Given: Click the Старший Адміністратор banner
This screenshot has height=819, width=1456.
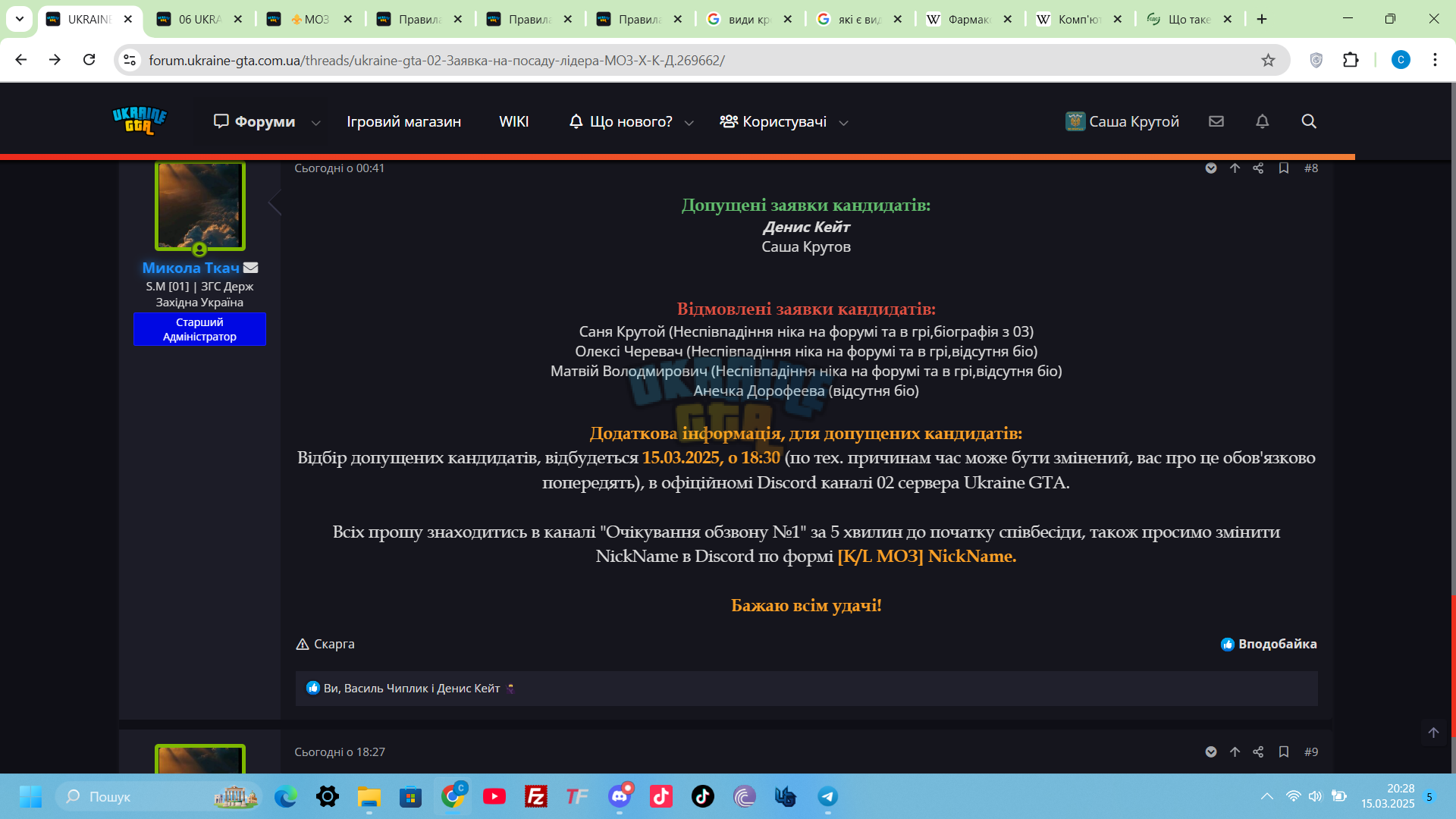Looking at the screenshot, I should pos(199,329).
